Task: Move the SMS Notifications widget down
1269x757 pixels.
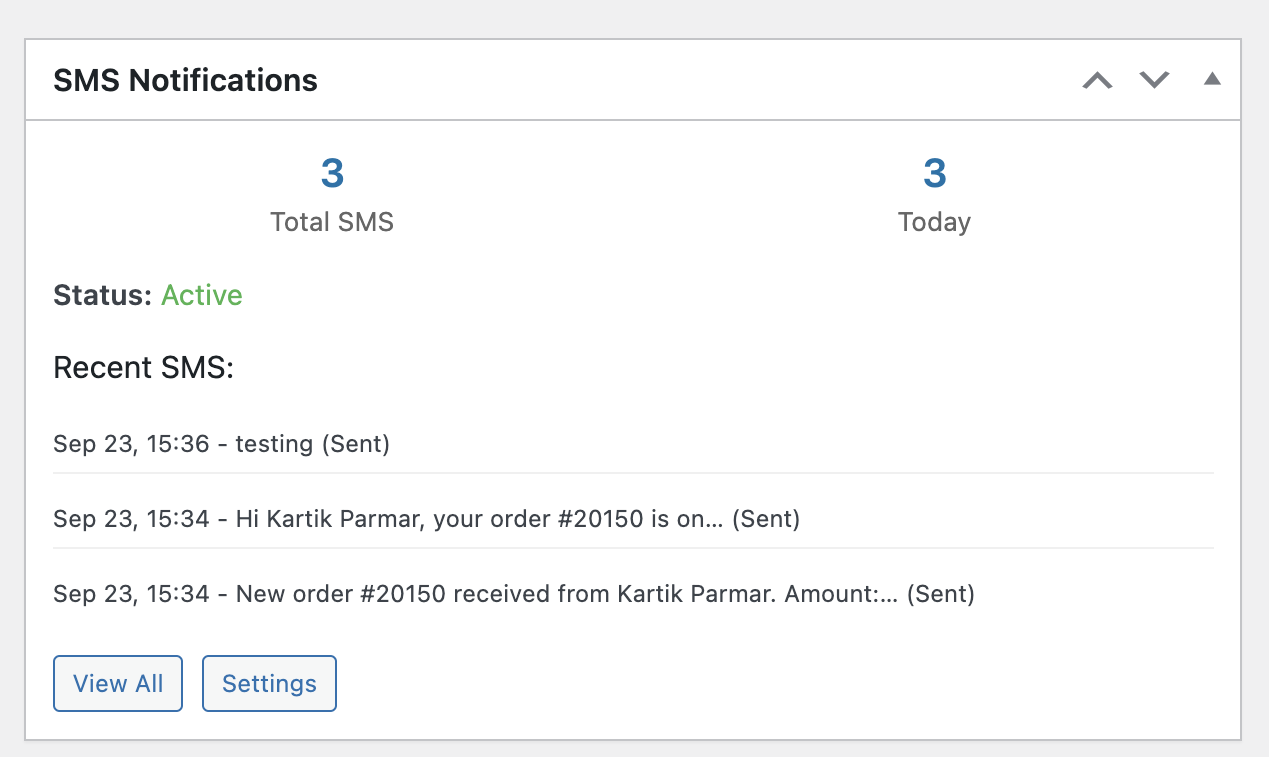Action: pos(1155,80)
